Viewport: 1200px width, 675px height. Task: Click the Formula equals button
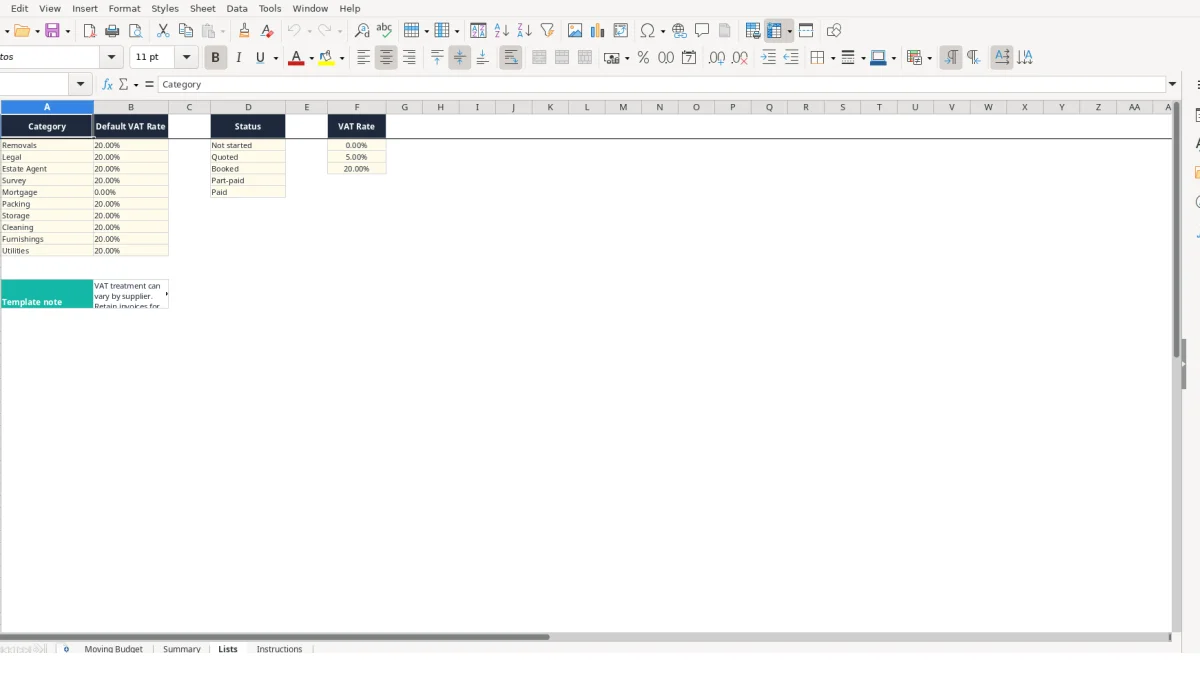[x=150, y=85]
